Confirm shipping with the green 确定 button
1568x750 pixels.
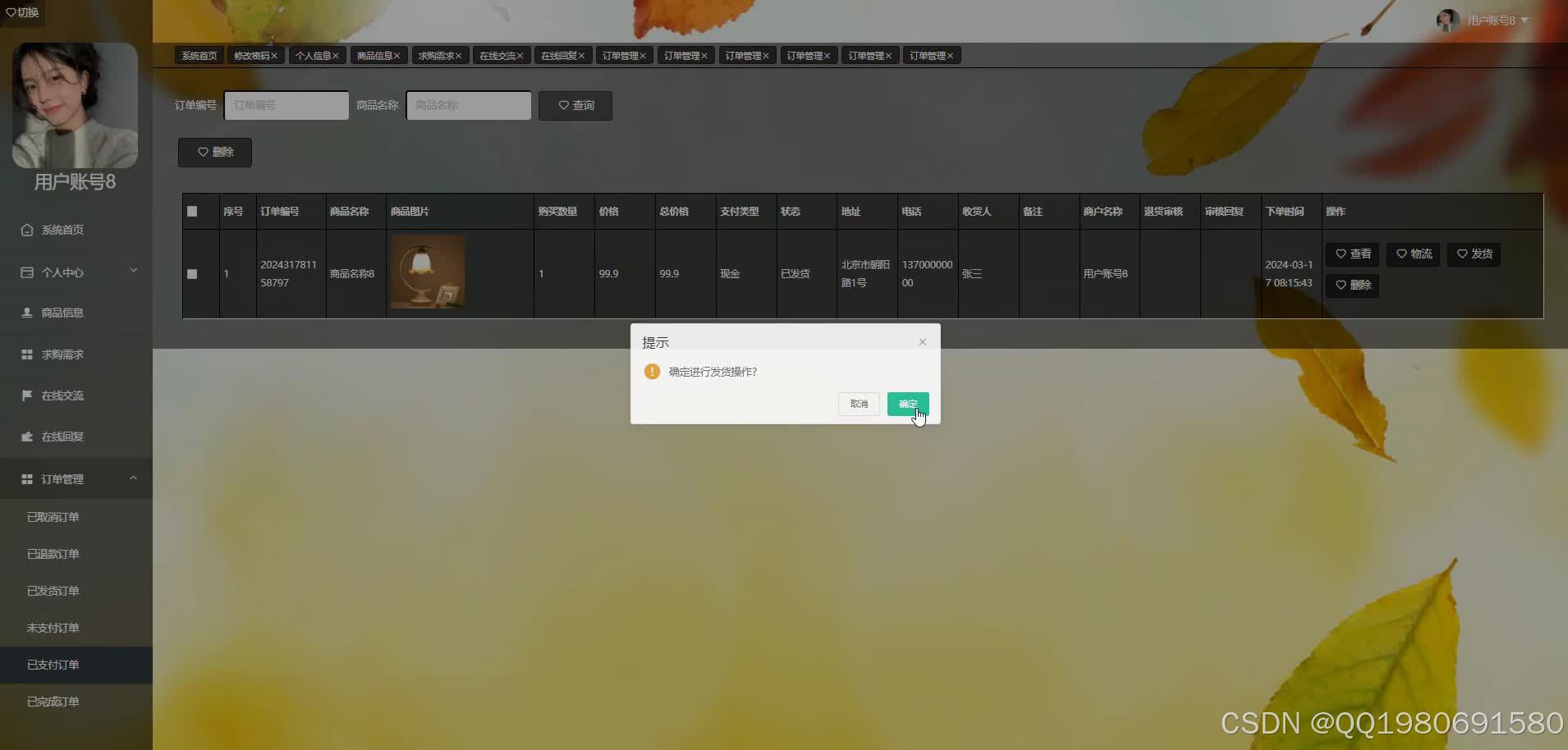point(908,404)
